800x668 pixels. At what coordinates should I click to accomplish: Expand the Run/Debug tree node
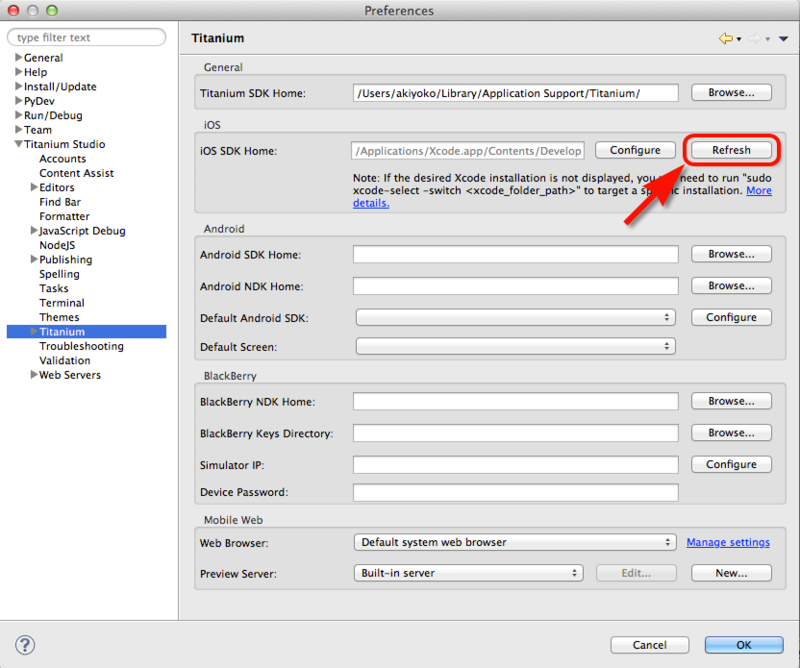coord(18,115)
